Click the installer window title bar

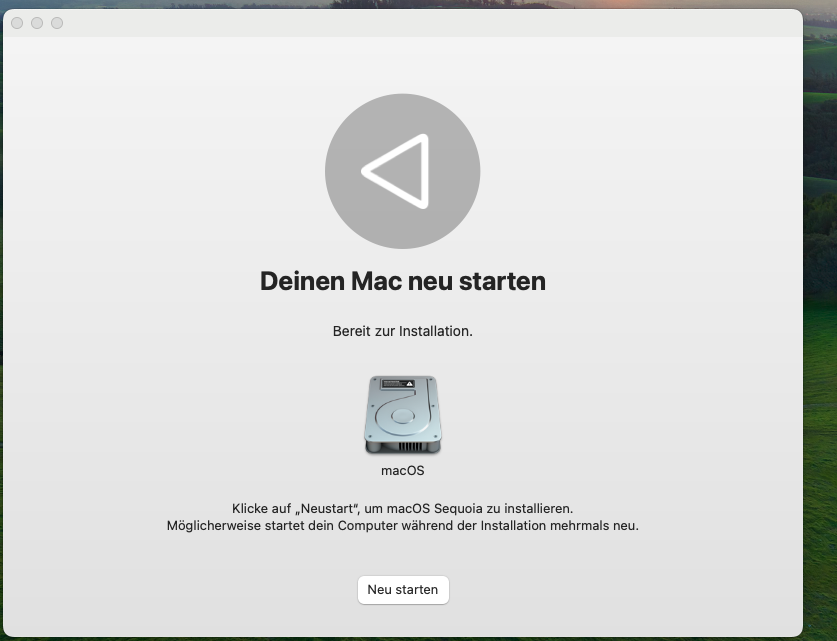400,23
